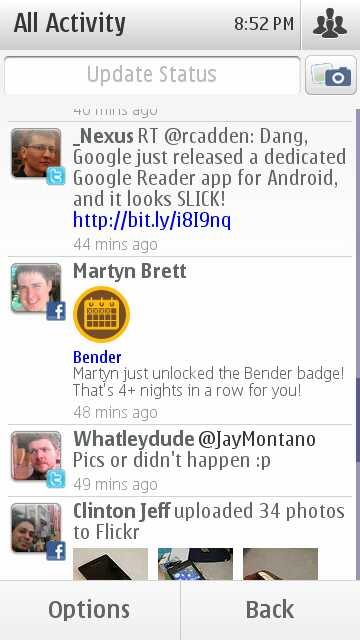Open the Options softkey menu
The height and width of the screenshot is (640, 360).
(x=90, y=610)
